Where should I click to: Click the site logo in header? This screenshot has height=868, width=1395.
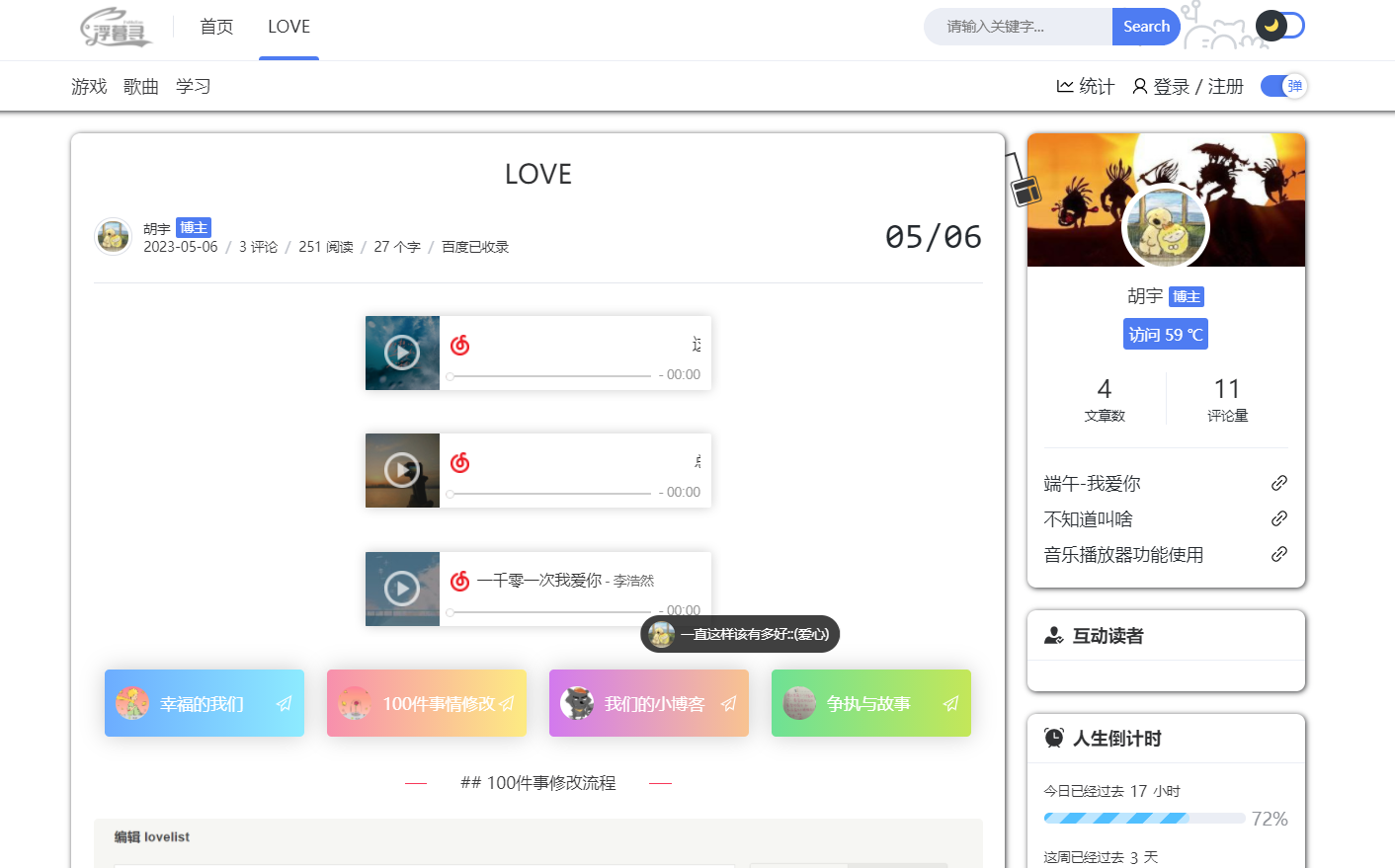(117, 27)
